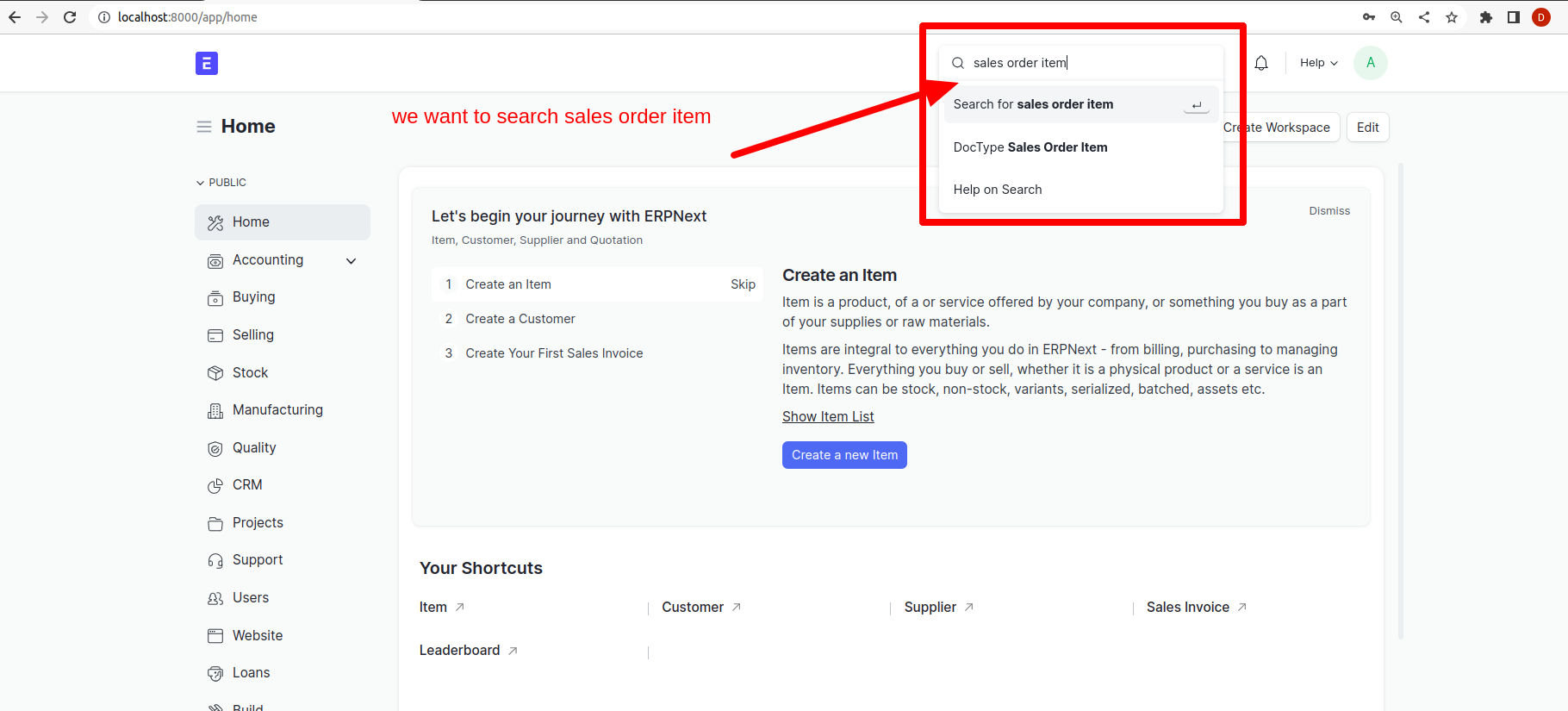
Task: Toggle the sidebar hamburger icon
Action: 204,127
